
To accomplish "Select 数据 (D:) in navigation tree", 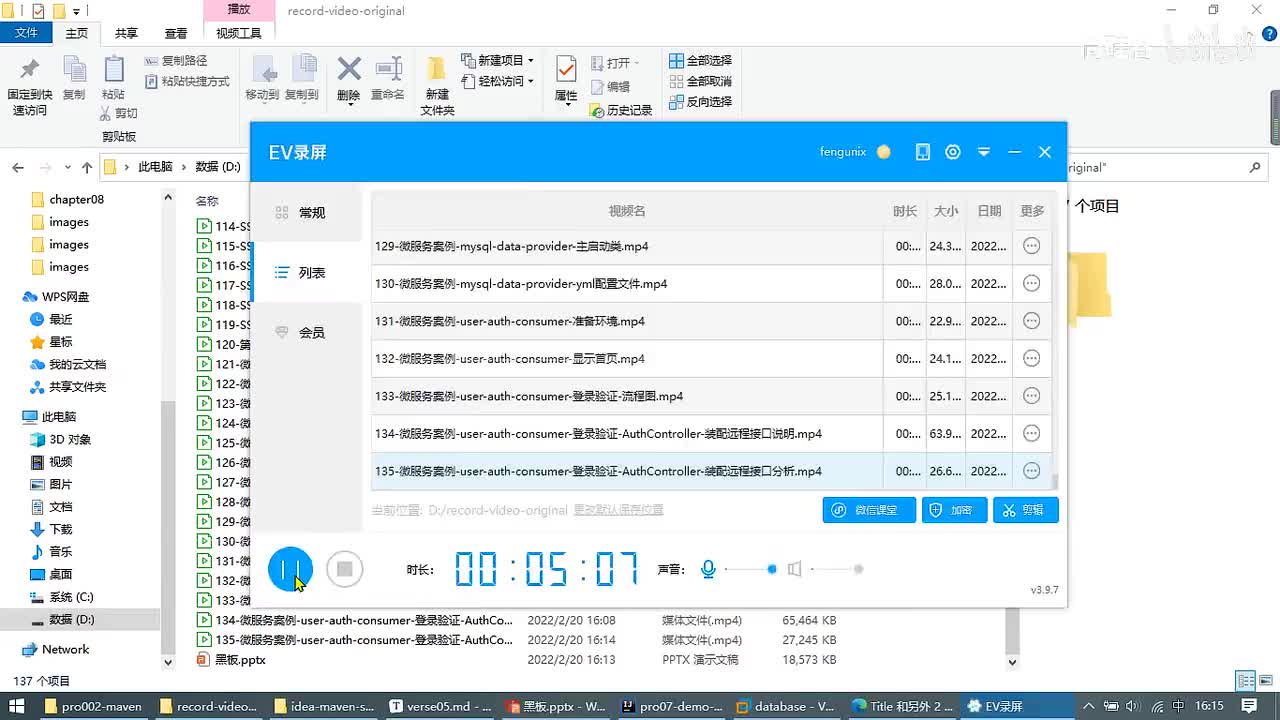I will pyautogui.click(x=72, y=620).
